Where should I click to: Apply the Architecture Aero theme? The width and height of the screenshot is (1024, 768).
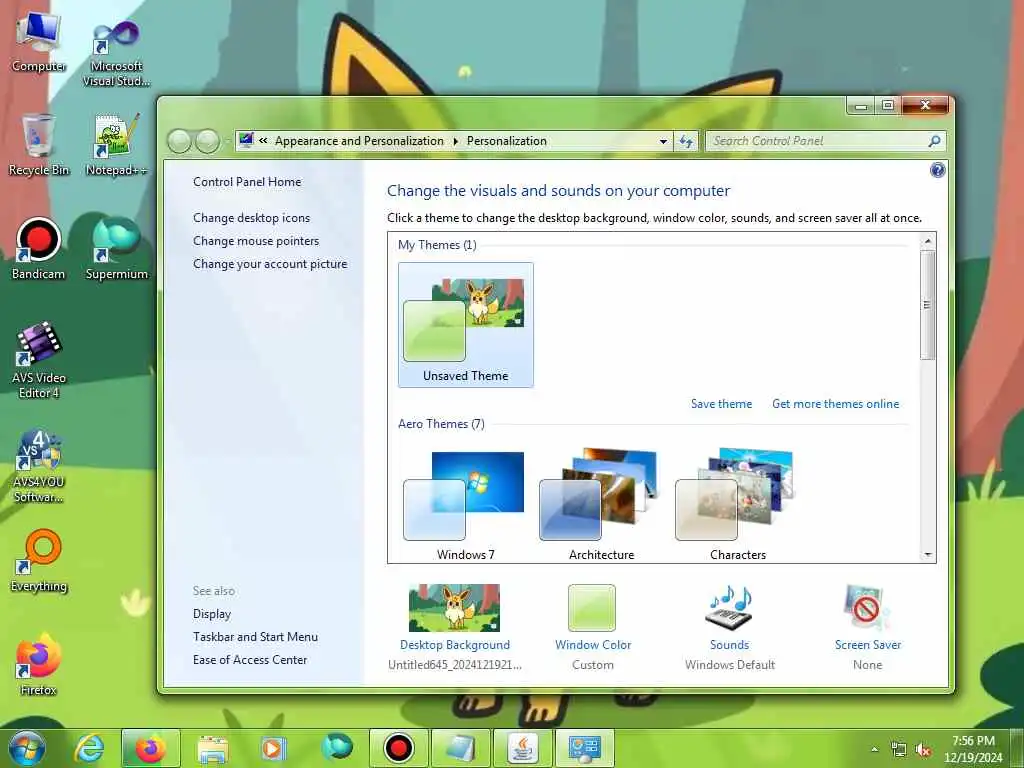601,504
